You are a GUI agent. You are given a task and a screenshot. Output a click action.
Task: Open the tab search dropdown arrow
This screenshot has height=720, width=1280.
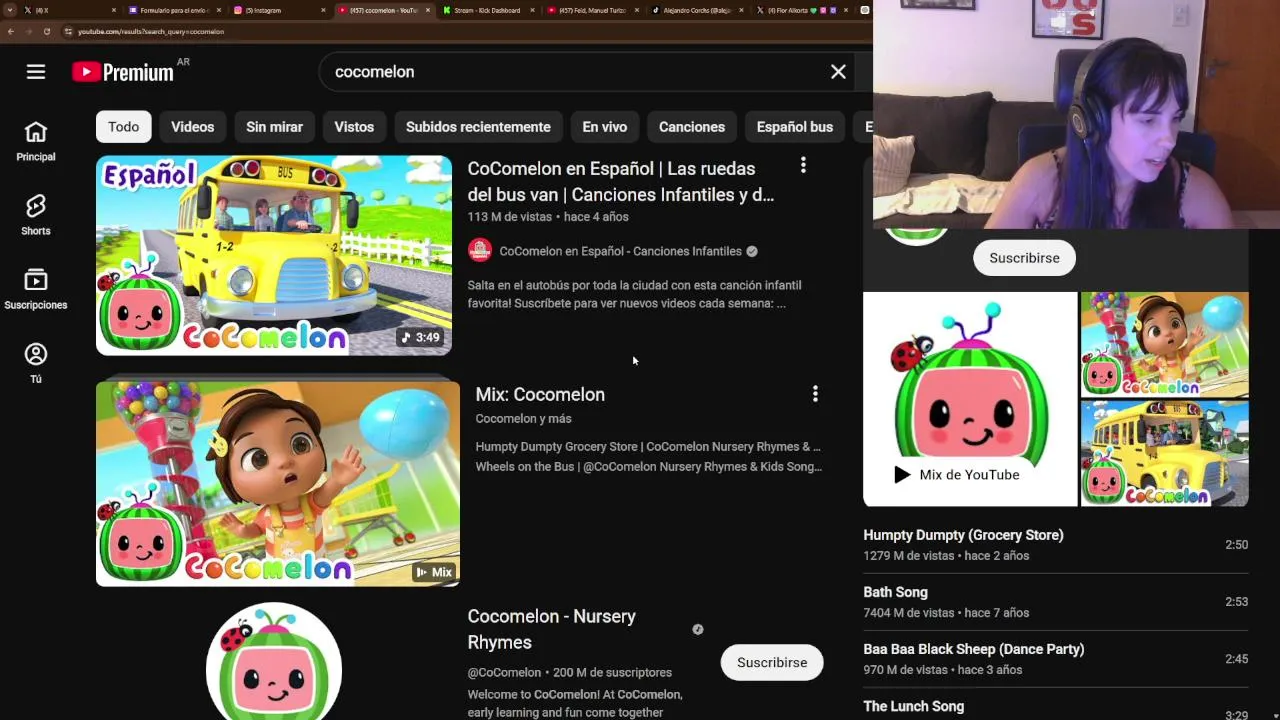pos(12,10)
